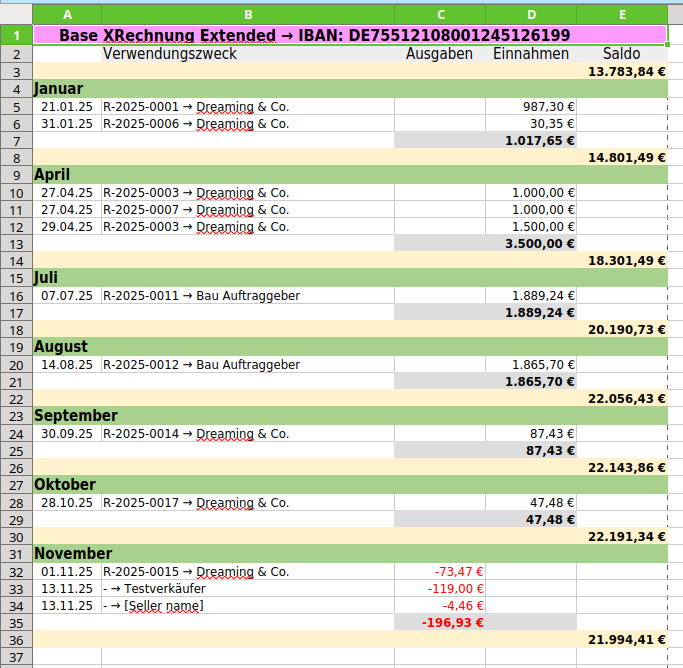The width and height of the screenshot is (683, 668).
Task: Select the Ausgaben heading cell
Action: pyautogui.click(x=439, y=54)
